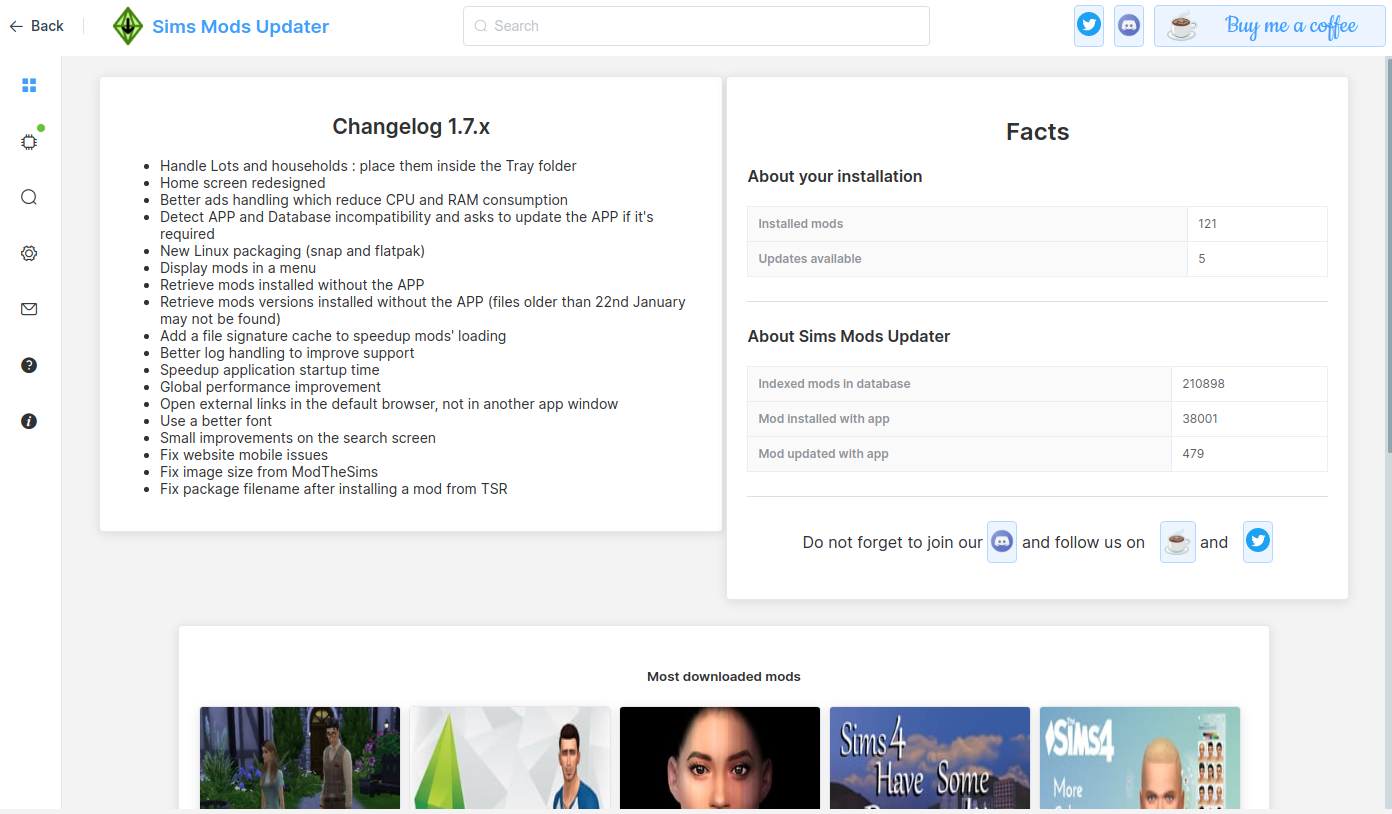This screenshot has width=1392, height=814.
Task: Click the 'Changelog 1.7.x' heading
Action: [x=411, y=127]
